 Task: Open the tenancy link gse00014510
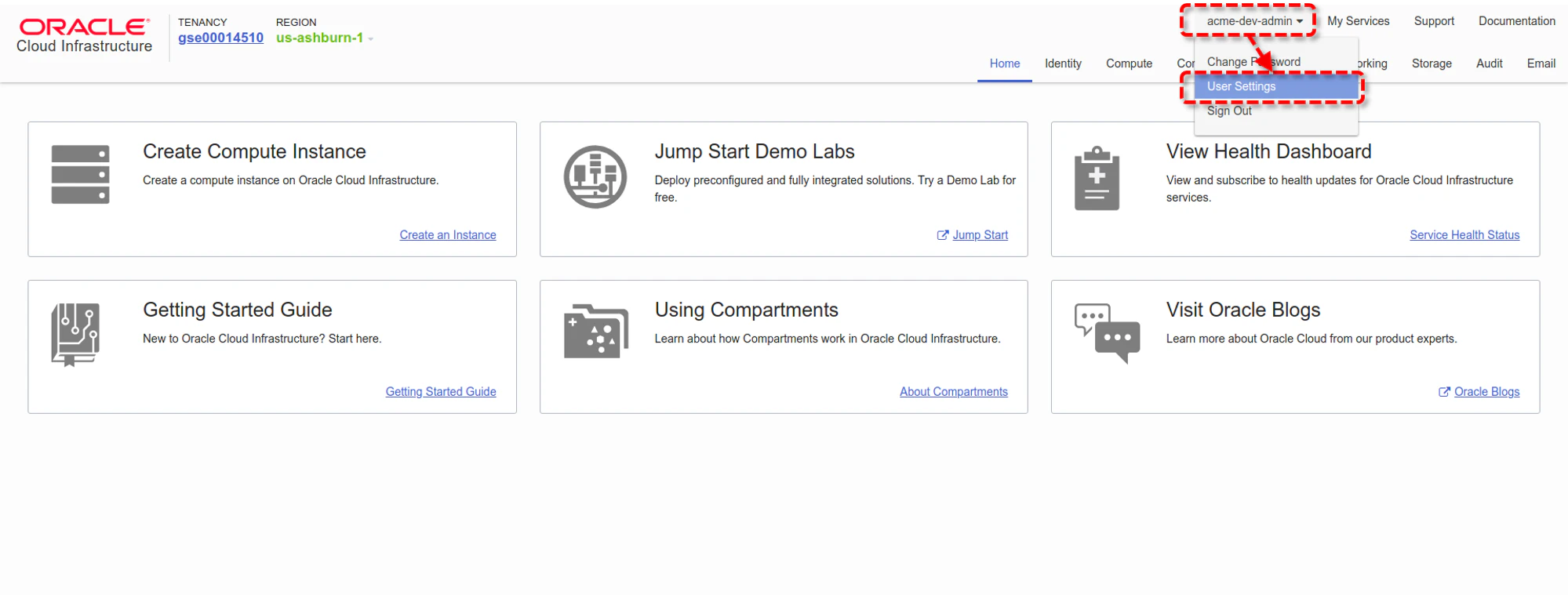point(220,38)
